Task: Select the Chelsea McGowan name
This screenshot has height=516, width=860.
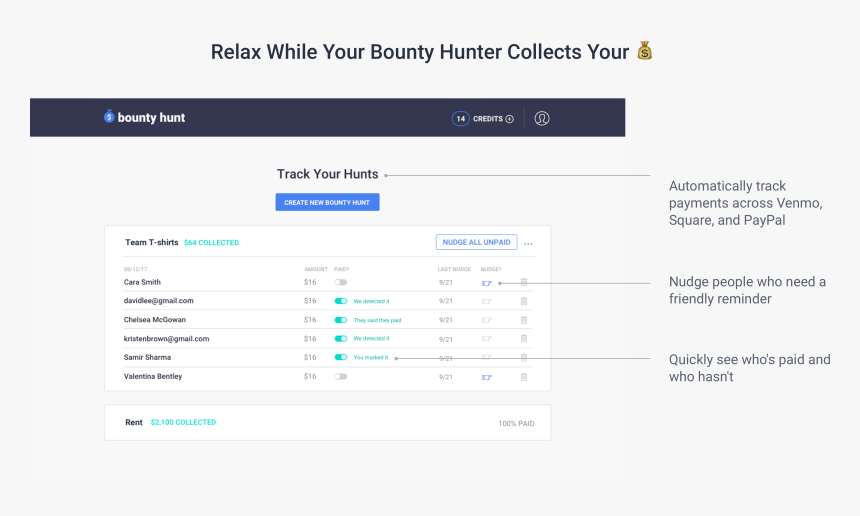Action: pyautogui.click(x=155, y=320)
